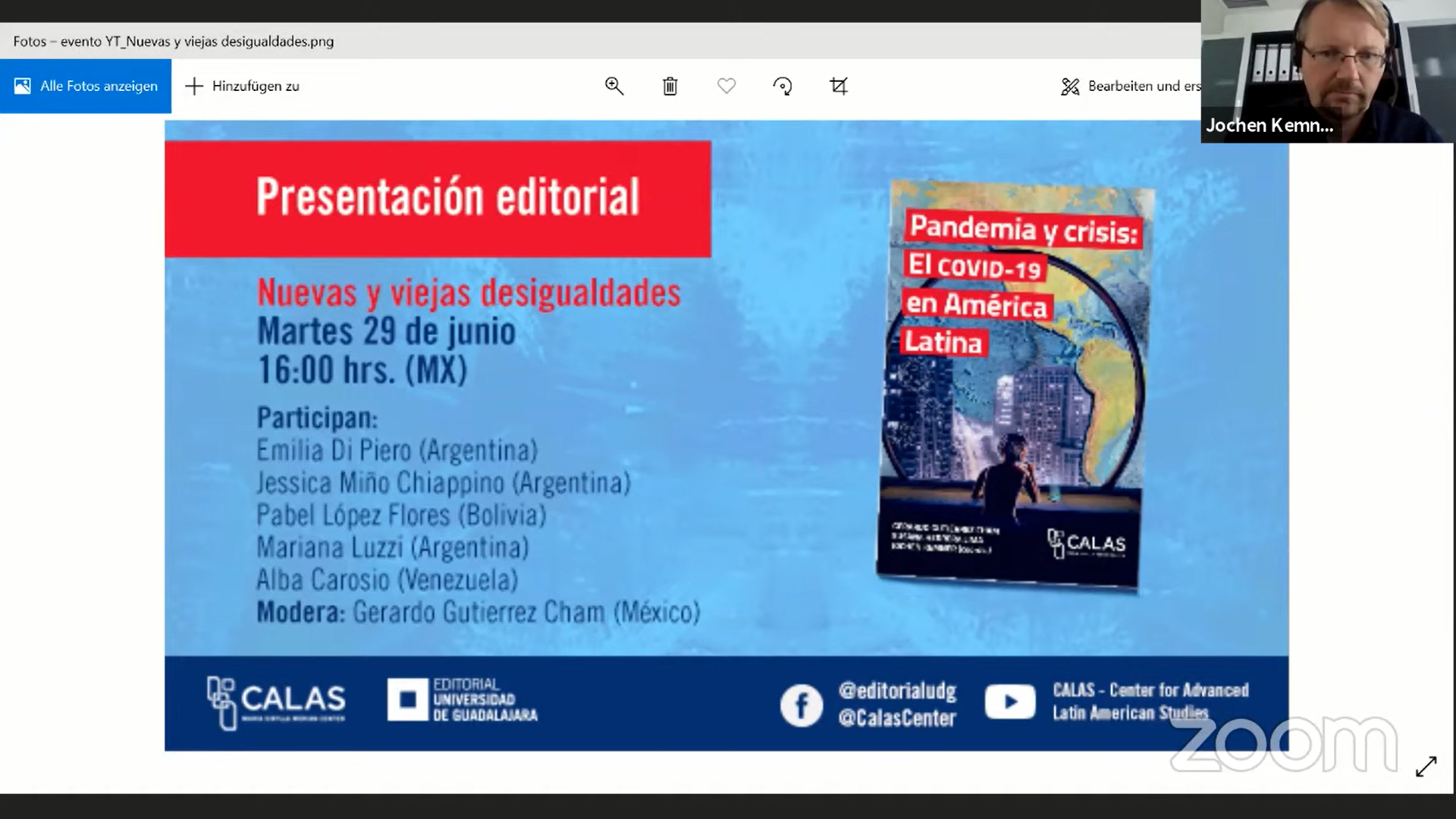Click the YouTube play logo in flyer
The height and width of the screenshot is (819, 1456).
[x=1009, y=701]
